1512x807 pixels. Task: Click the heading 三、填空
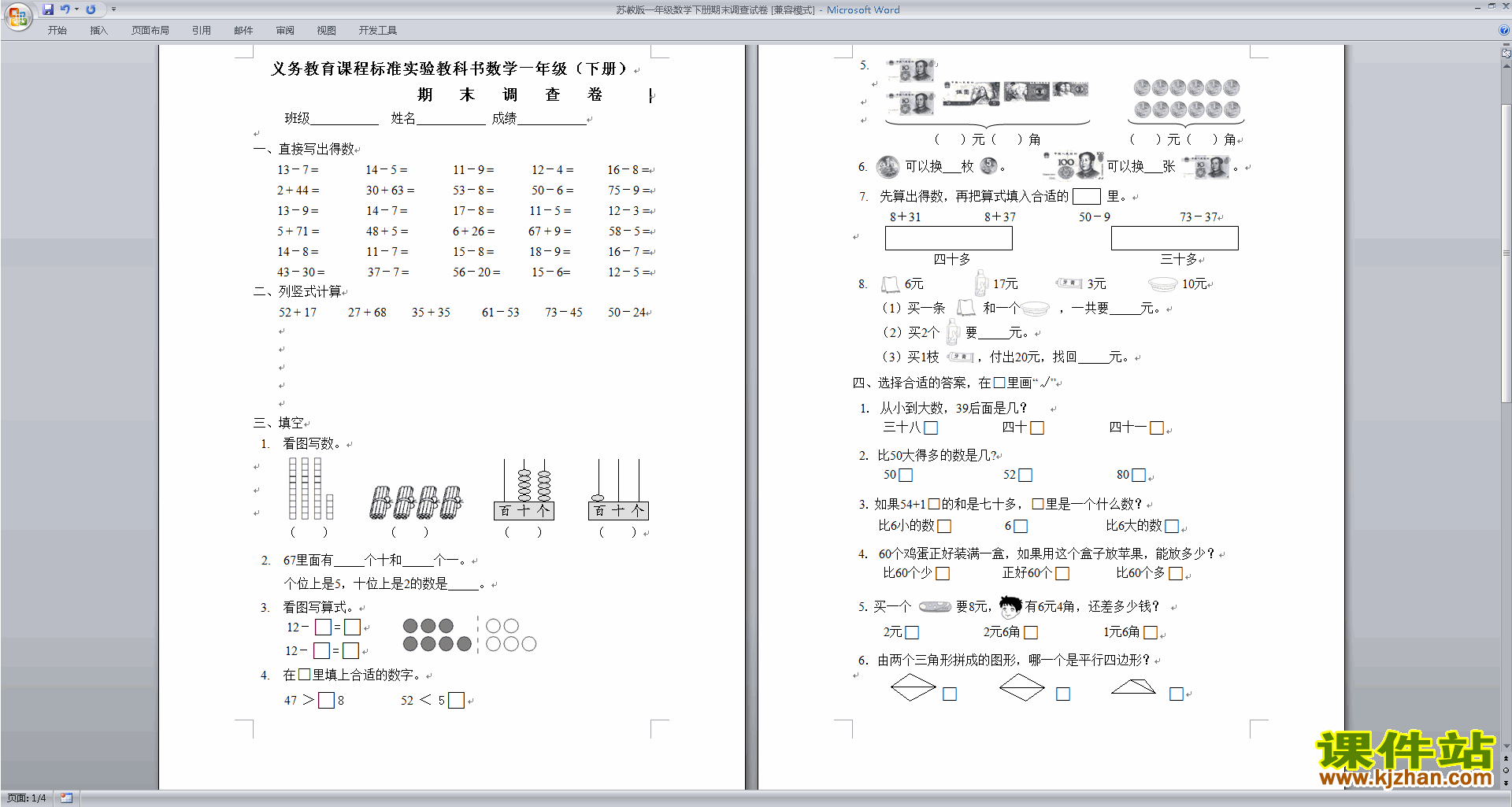pos(280,424)
